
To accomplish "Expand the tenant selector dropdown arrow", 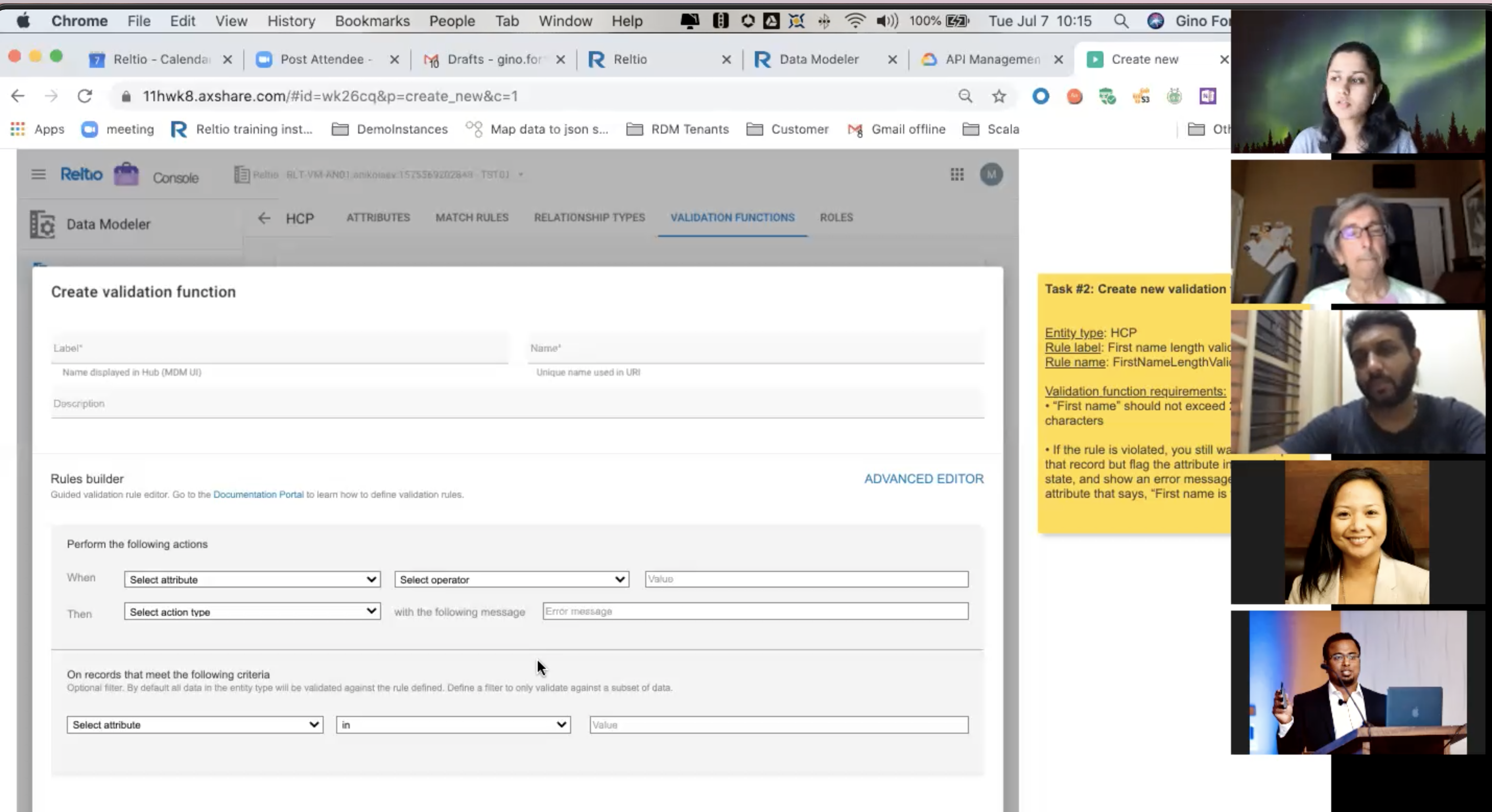I will point(520,175).
